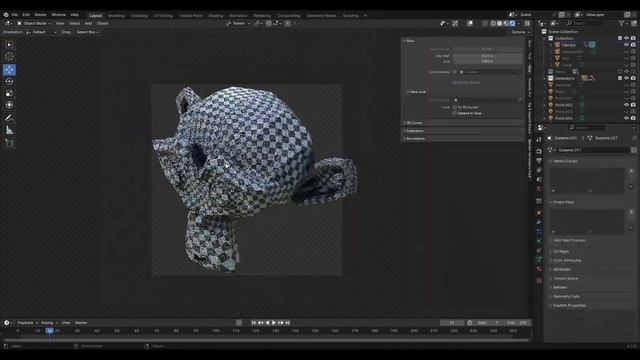The height and width of the screenshot is (360, 640).
Task: Hide Generators collection via eye icon
Action: point(627,78)
